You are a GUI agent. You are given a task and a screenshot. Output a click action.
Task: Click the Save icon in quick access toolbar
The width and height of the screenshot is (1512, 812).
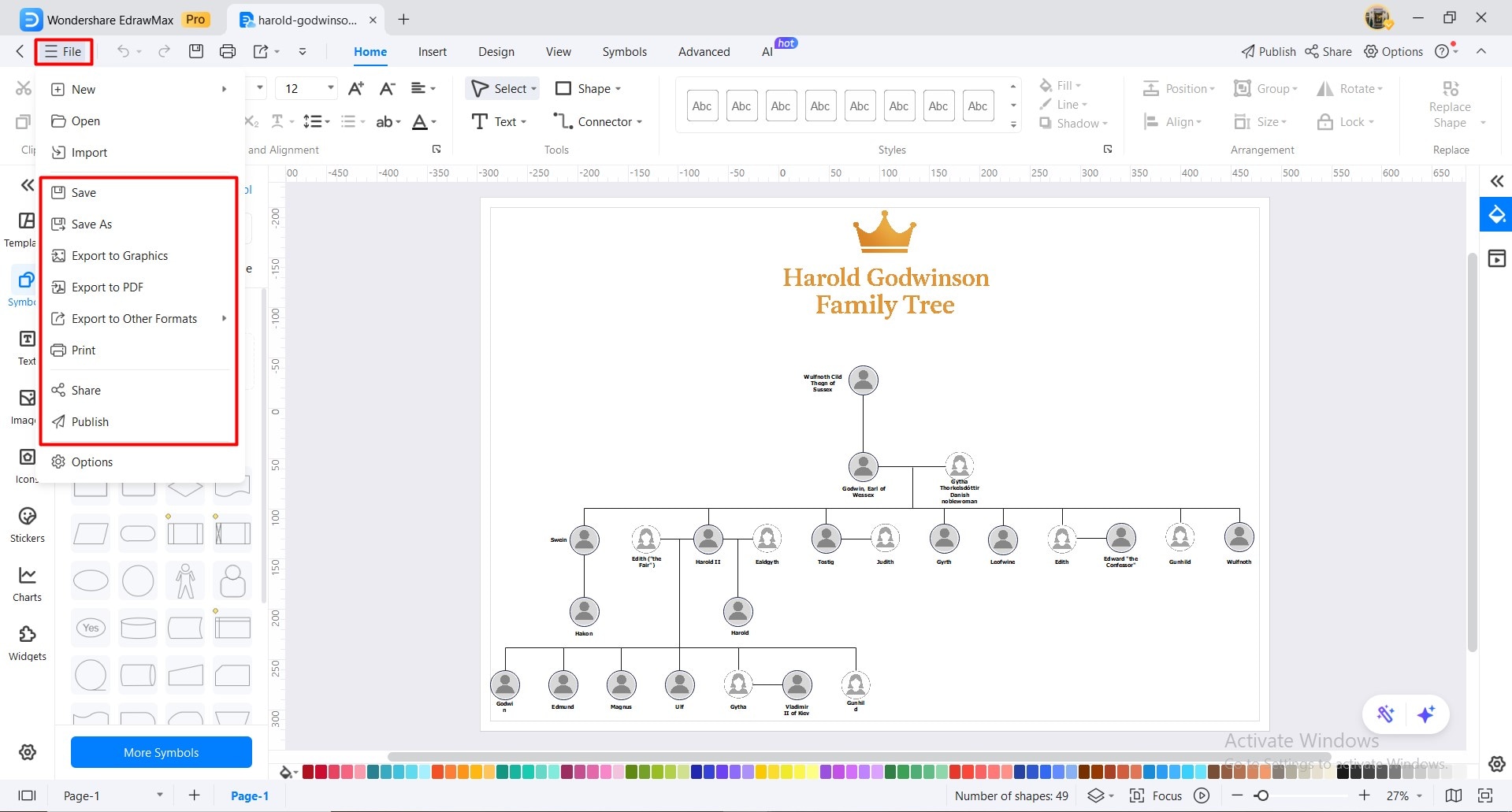(195, 50)
